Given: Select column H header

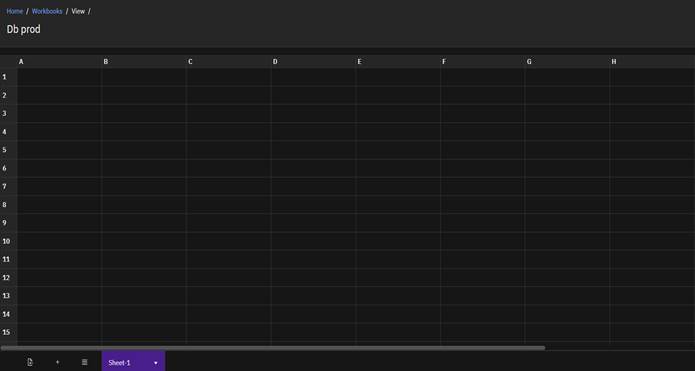Looking at the screenshot, I should tap(652, 62).
